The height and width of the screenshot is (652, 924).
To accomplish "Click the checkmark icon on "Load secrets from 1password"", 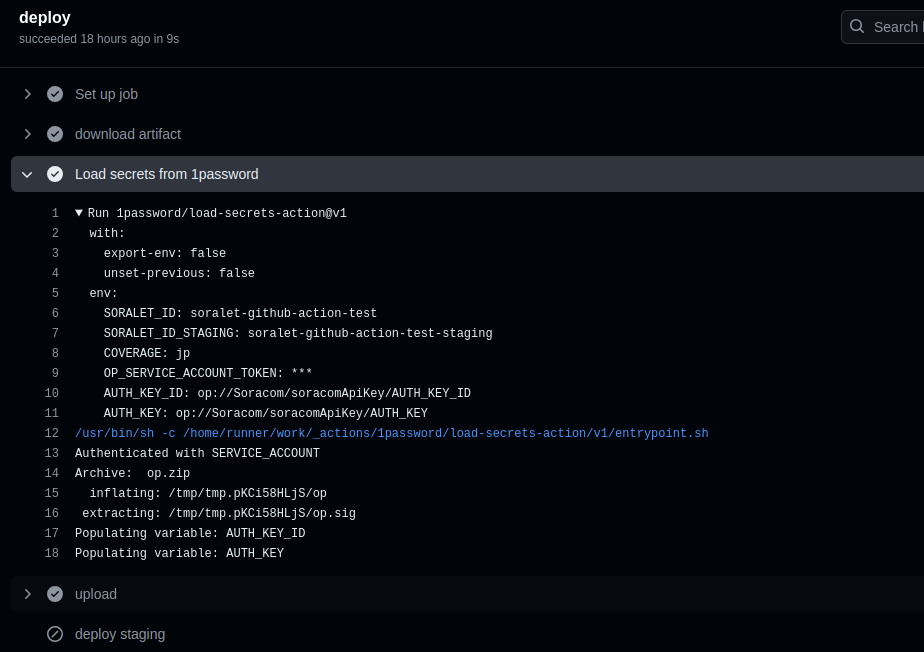I will (x=55, y=174).
